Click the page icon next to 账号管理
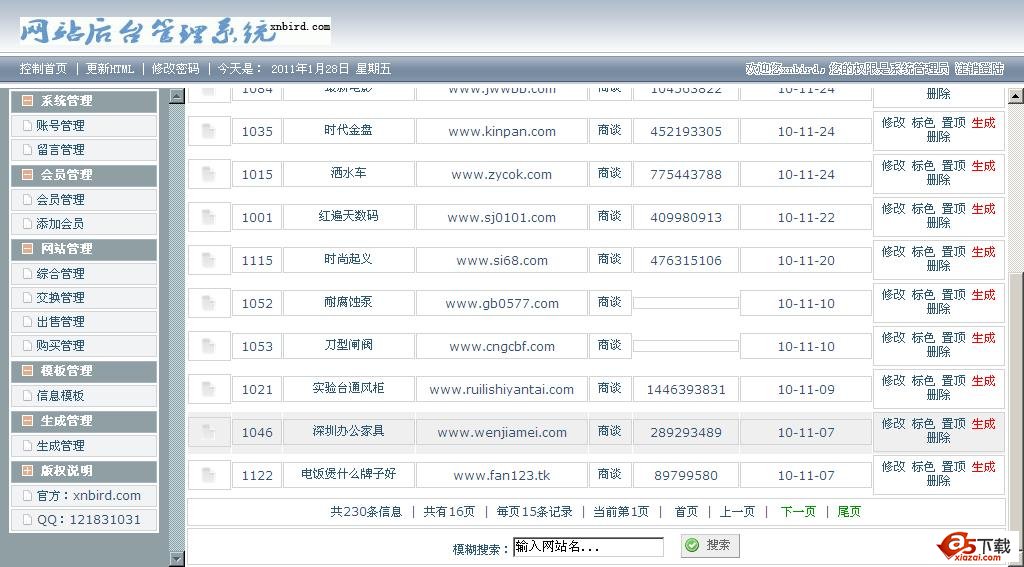Image resolution: width=1024 pixels, height=567 pixels. (x=26, y=126)
